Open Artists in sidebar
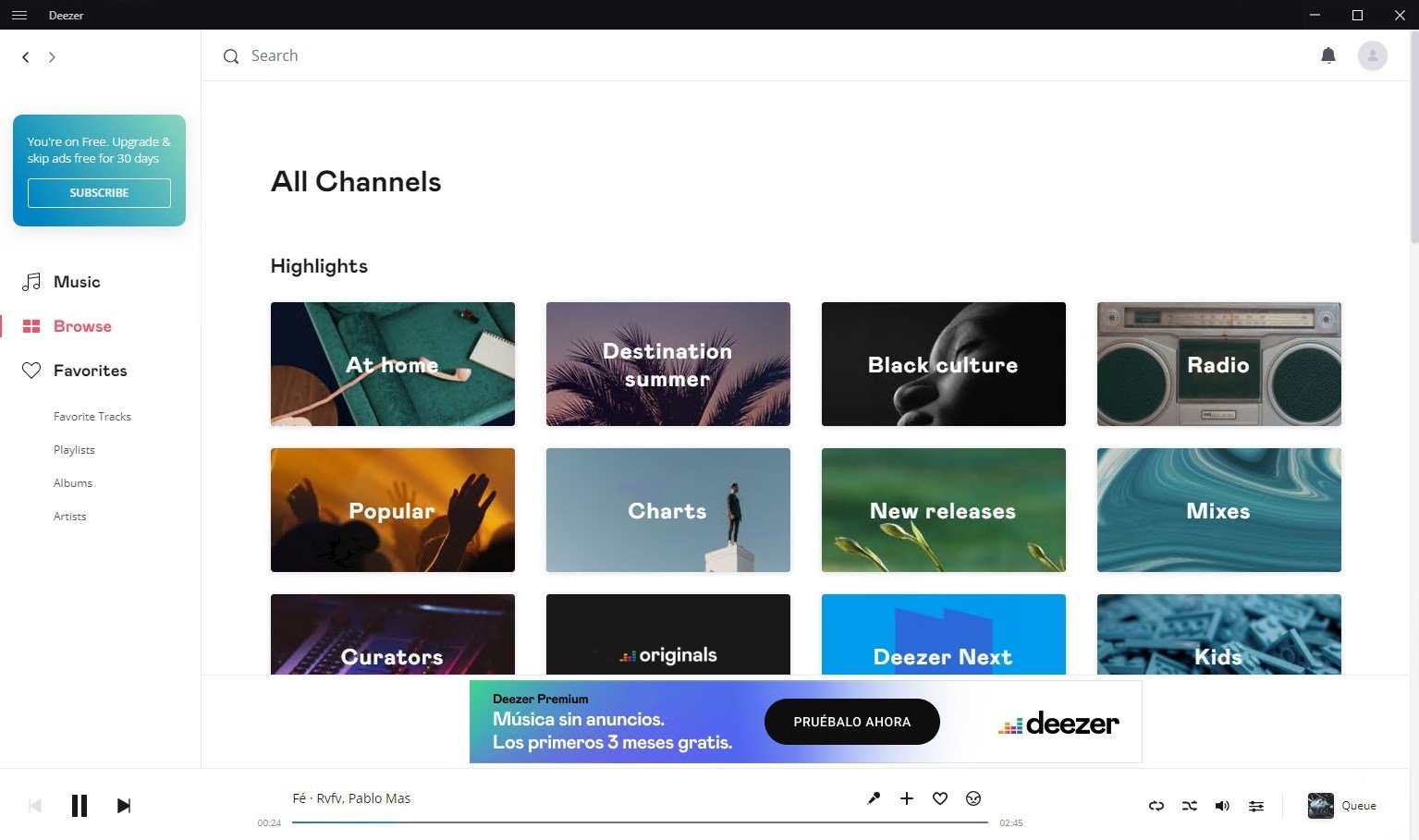The width and height of the screenshot is (1419, 840). [70, 517]
